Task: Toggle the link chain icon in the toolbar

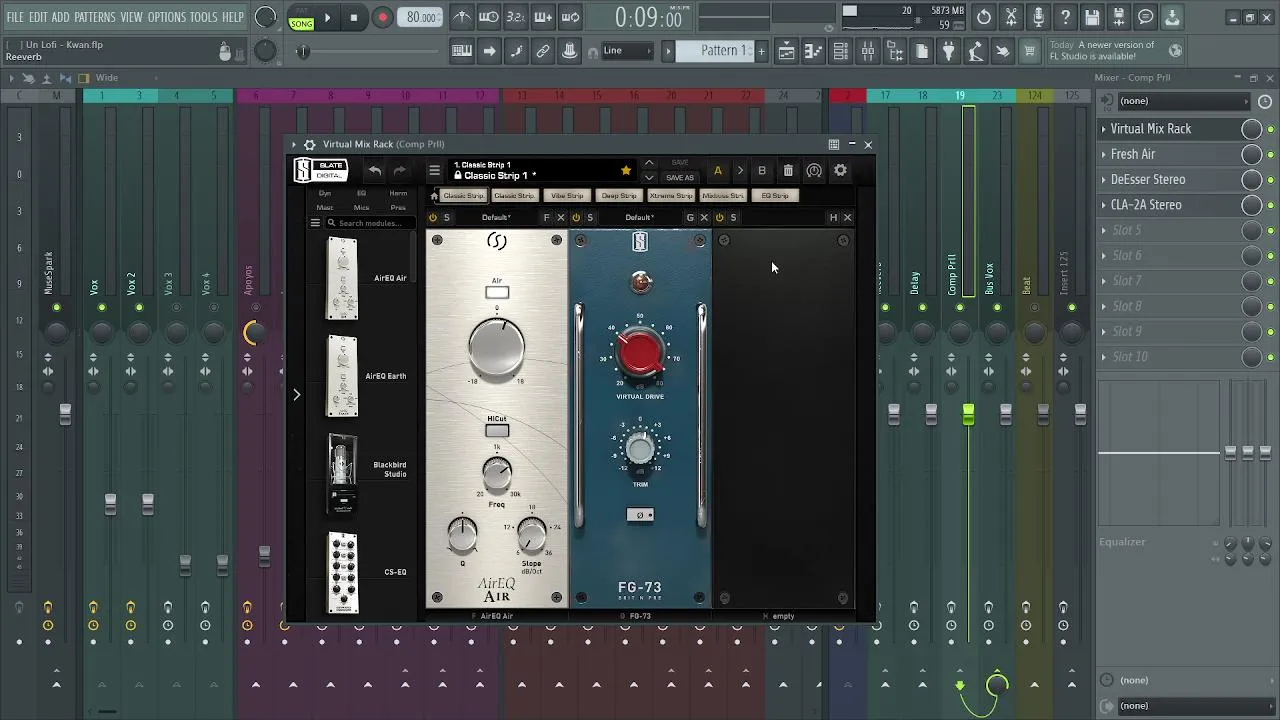Action: [543, 51]
